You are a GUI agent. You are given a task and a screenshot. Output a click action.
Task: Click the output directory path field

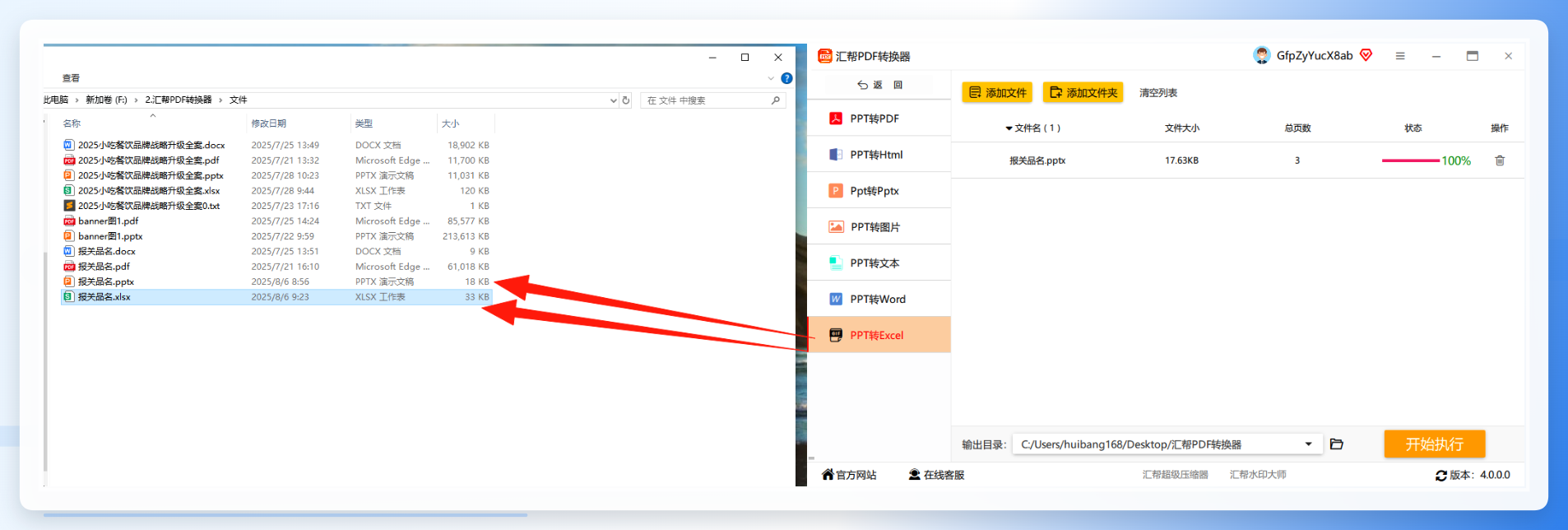[x=1167, y=444]
